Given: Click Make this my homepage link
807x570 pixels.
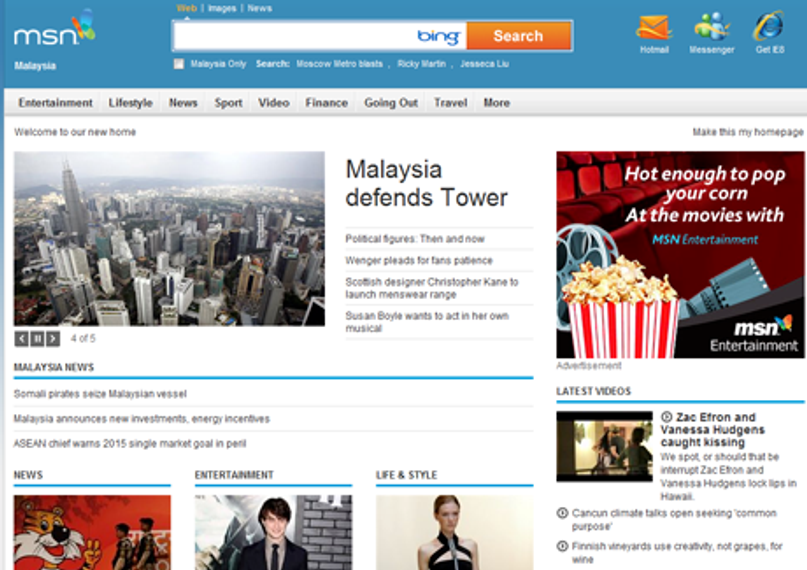Looking at the screenshot, I should (748, 132).
